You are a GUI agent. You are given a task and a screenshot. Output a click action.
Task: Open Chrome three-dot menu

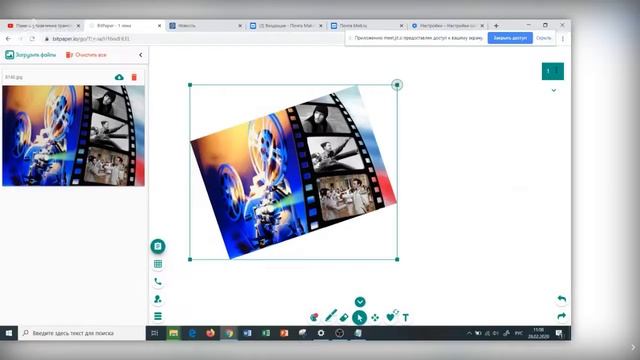click(x=563, y=39)
